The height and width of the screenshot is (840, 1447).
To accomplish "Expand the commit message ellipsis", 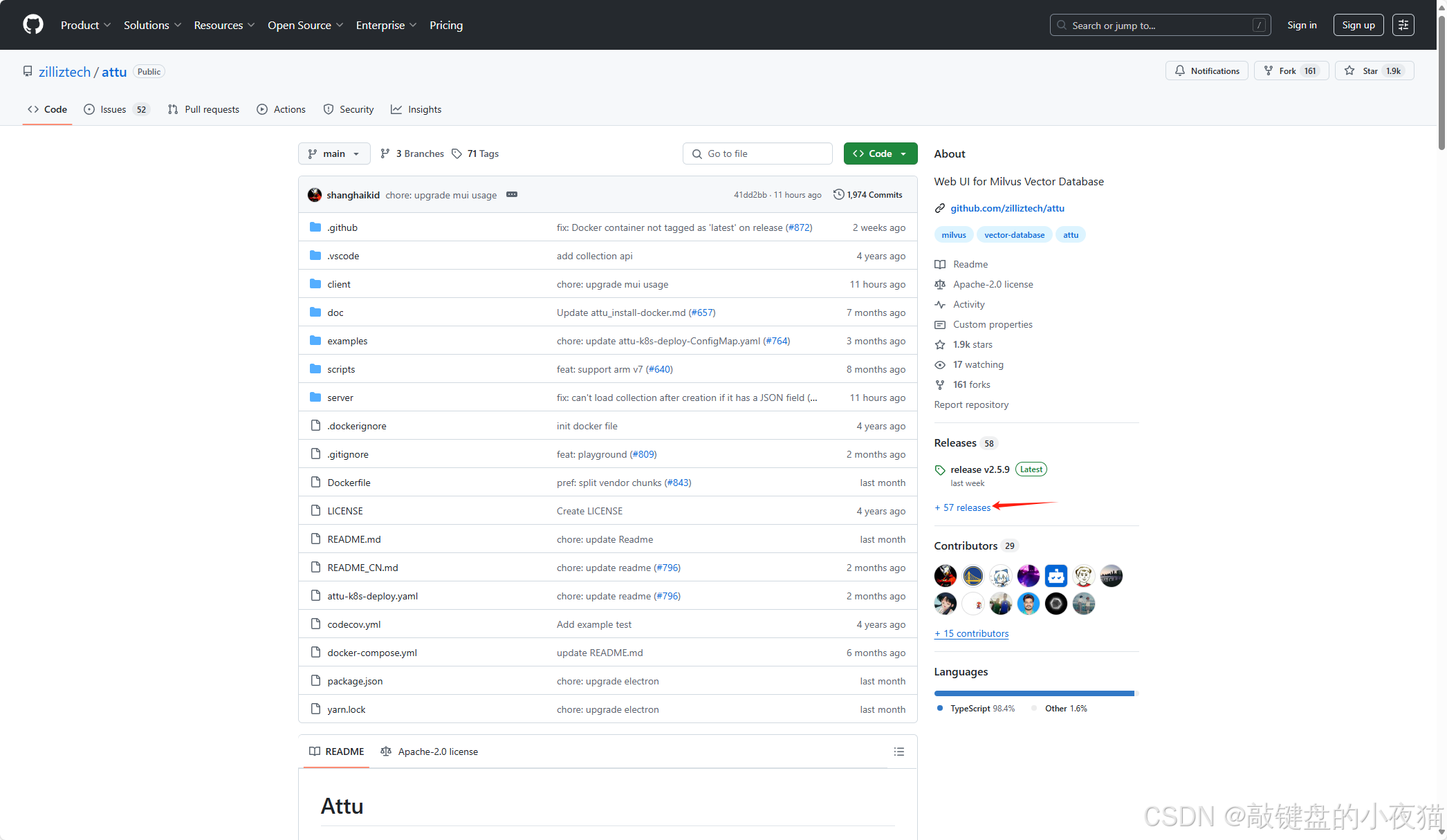I will tap(512, 195).
